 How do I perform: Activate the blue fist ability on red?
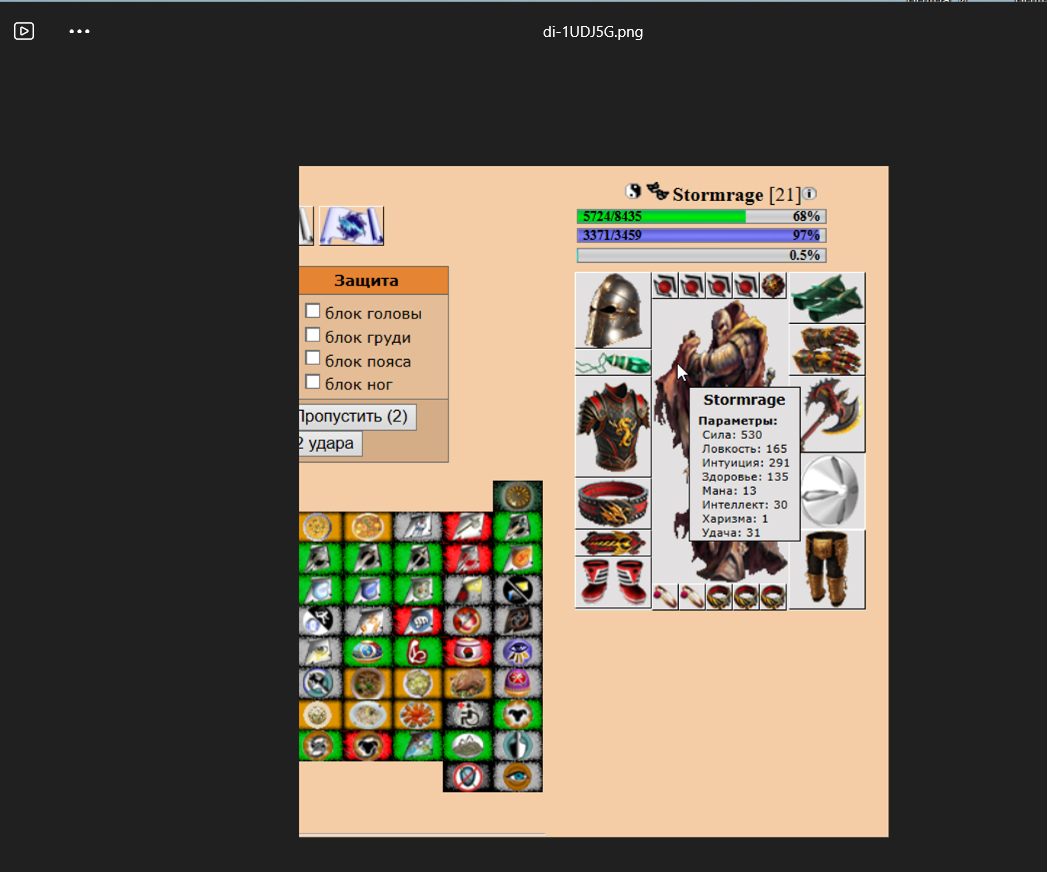[417, 621]
